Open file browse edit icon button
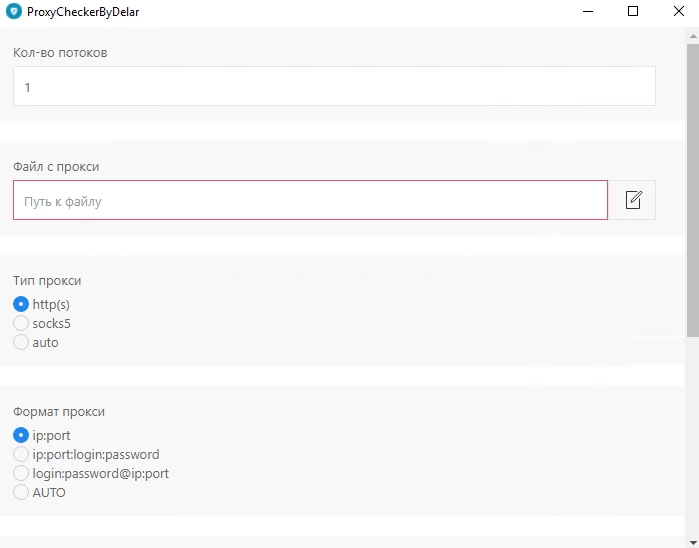This screenshot has height=548, width=699. click(x=633, y=200)
